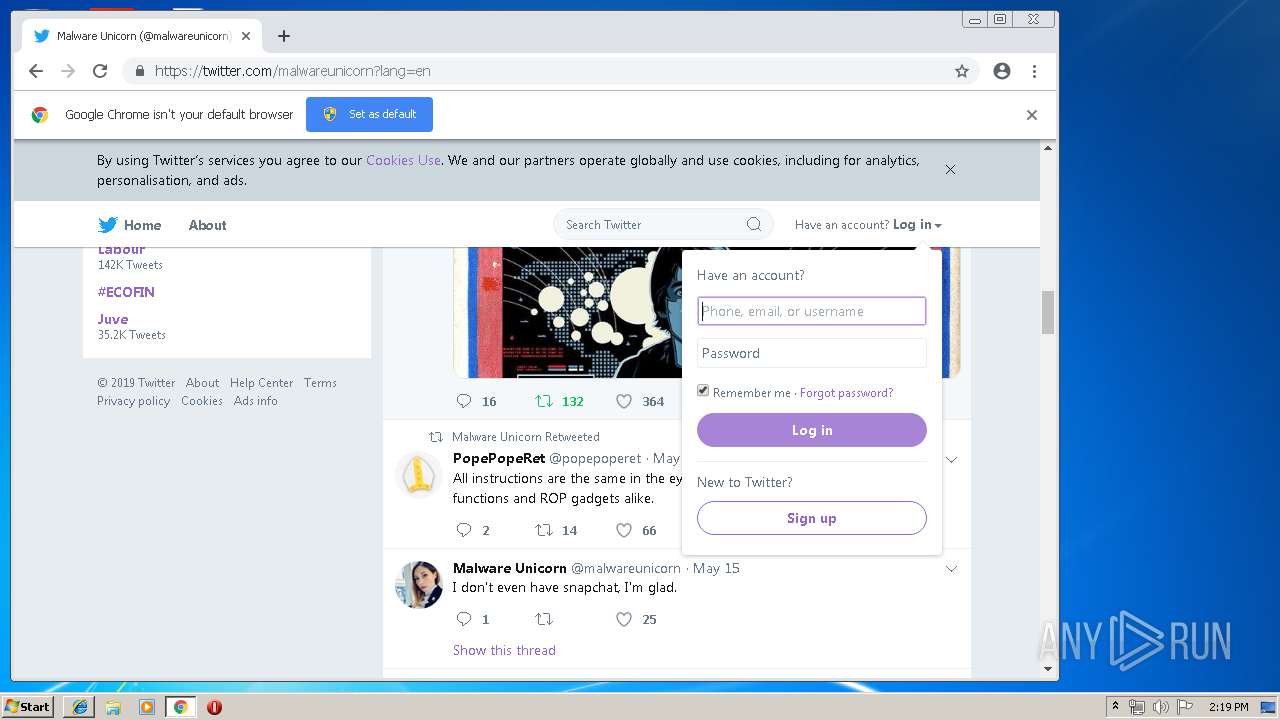Click the search magnifier icon
The height and width of the screenshot is (720, 1280).
coord(754,224)
